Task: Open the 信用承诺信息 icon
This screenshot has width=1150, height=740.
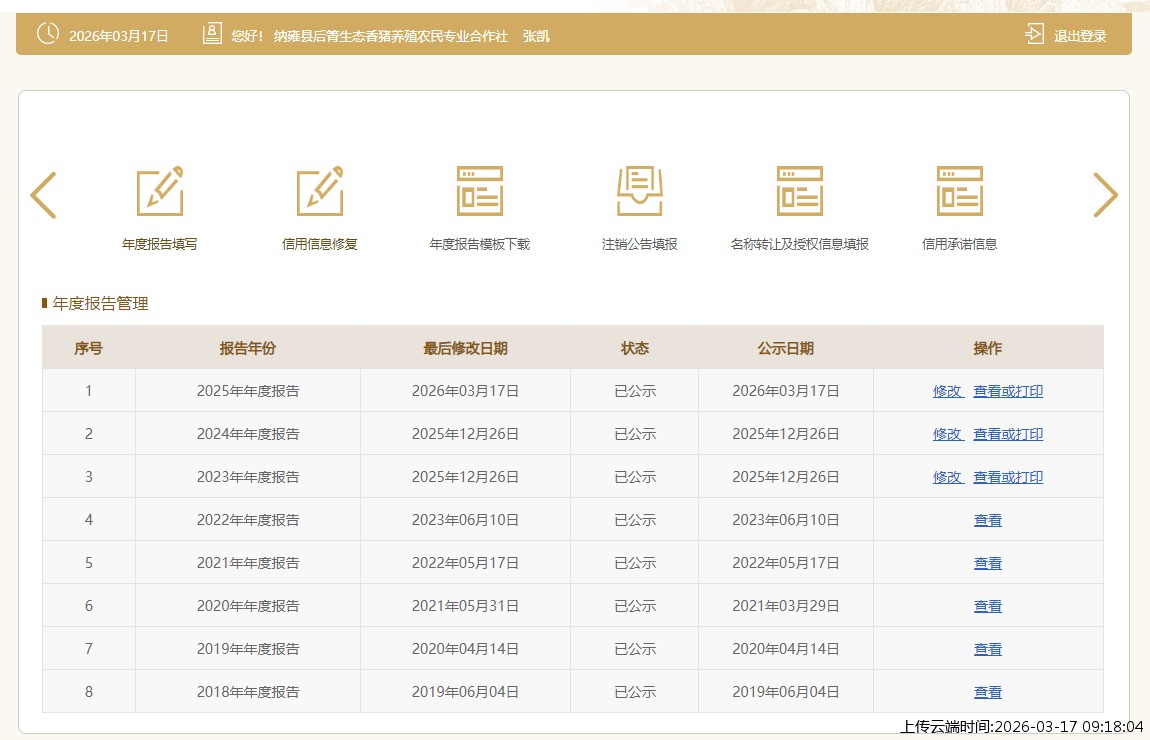Action: (x=960, y=191)
